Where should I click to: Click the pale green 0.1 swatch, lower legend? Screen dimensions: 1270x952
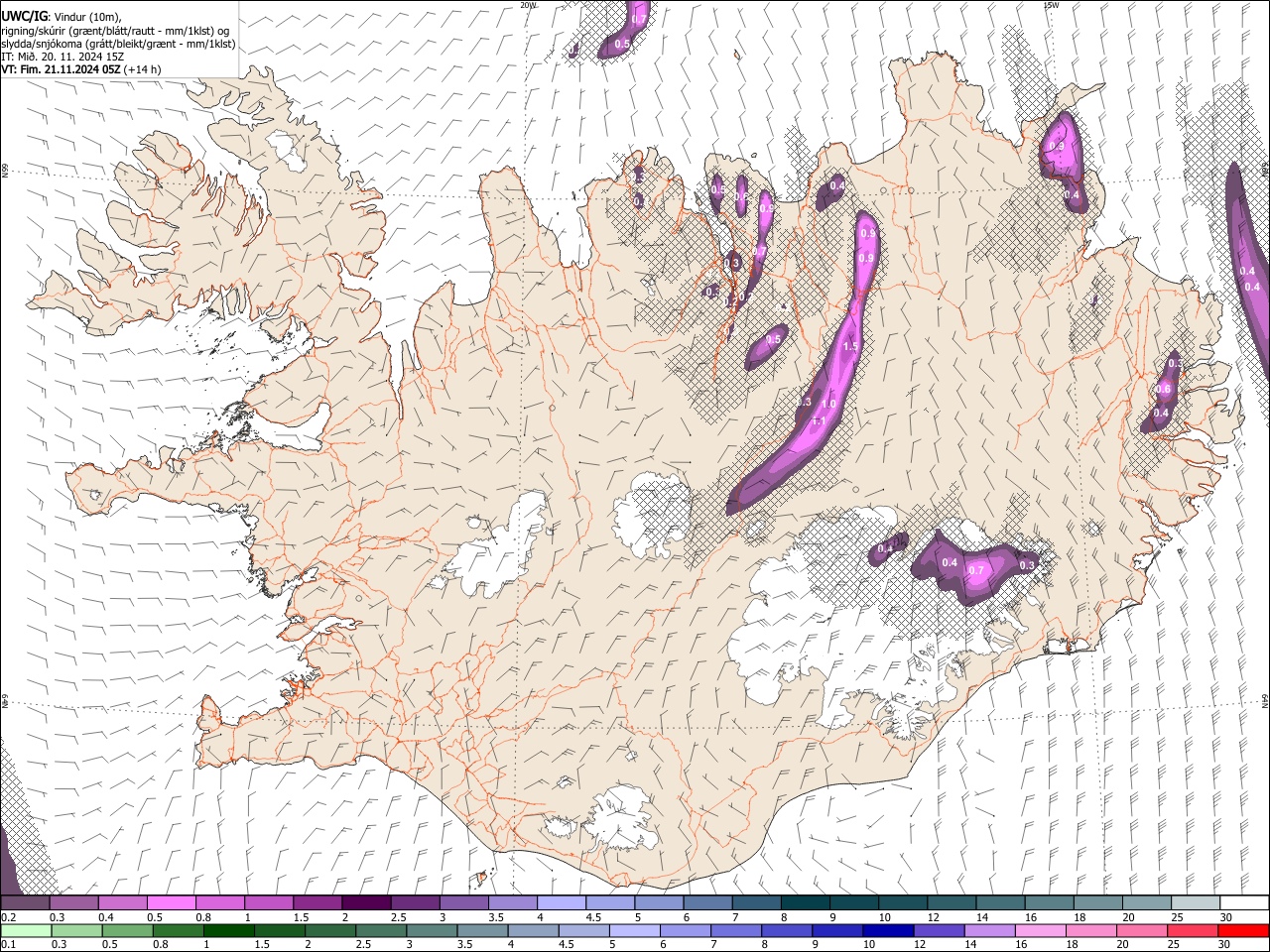(x=26, y=931)
